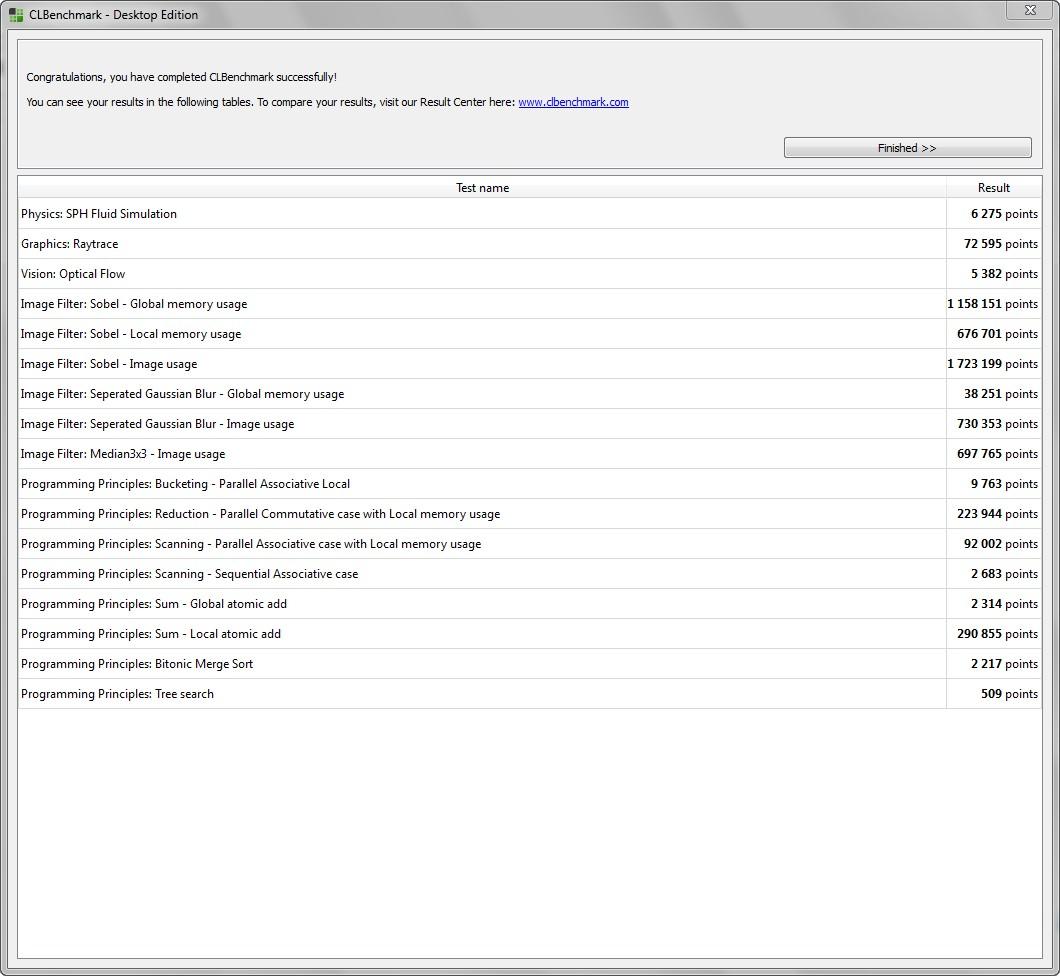Select the Graphics: Raytrace row
Viewport: 1060px width, 976px height.
tap(70, 244)
